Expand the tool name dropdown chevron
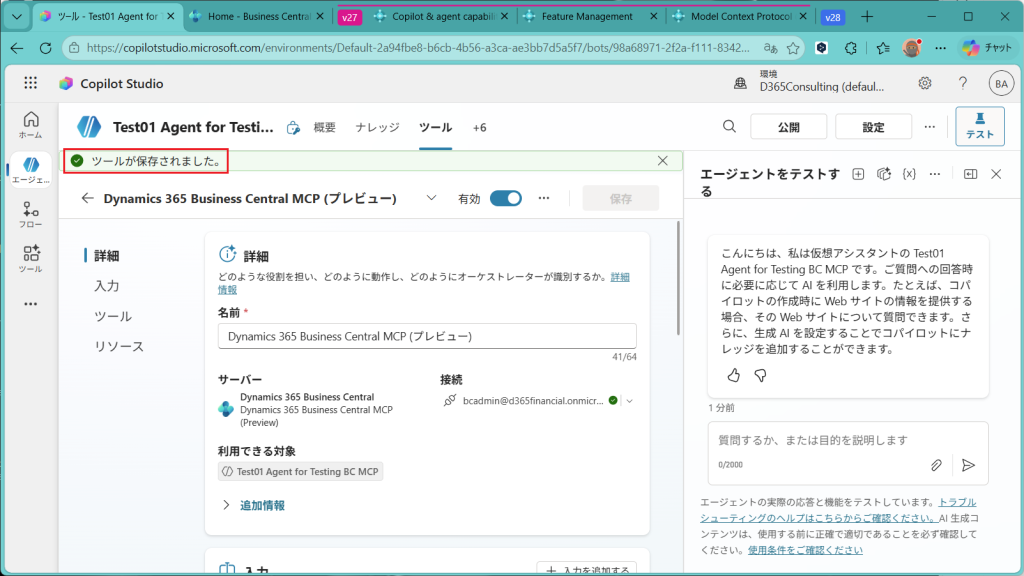 [x=431, y=198]
